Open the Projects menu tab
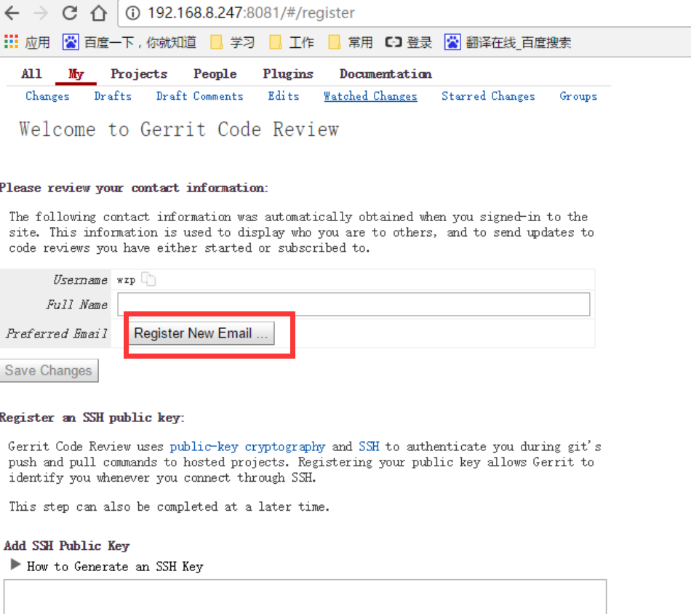 pyautogui.click(x=139, y=74)
